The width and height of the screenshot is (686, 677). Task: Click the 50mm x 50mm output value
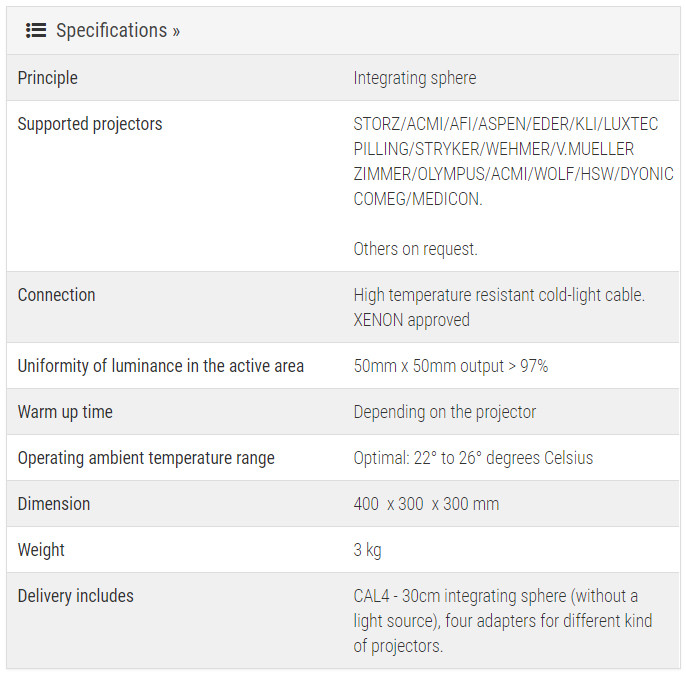tap(450, 366)
